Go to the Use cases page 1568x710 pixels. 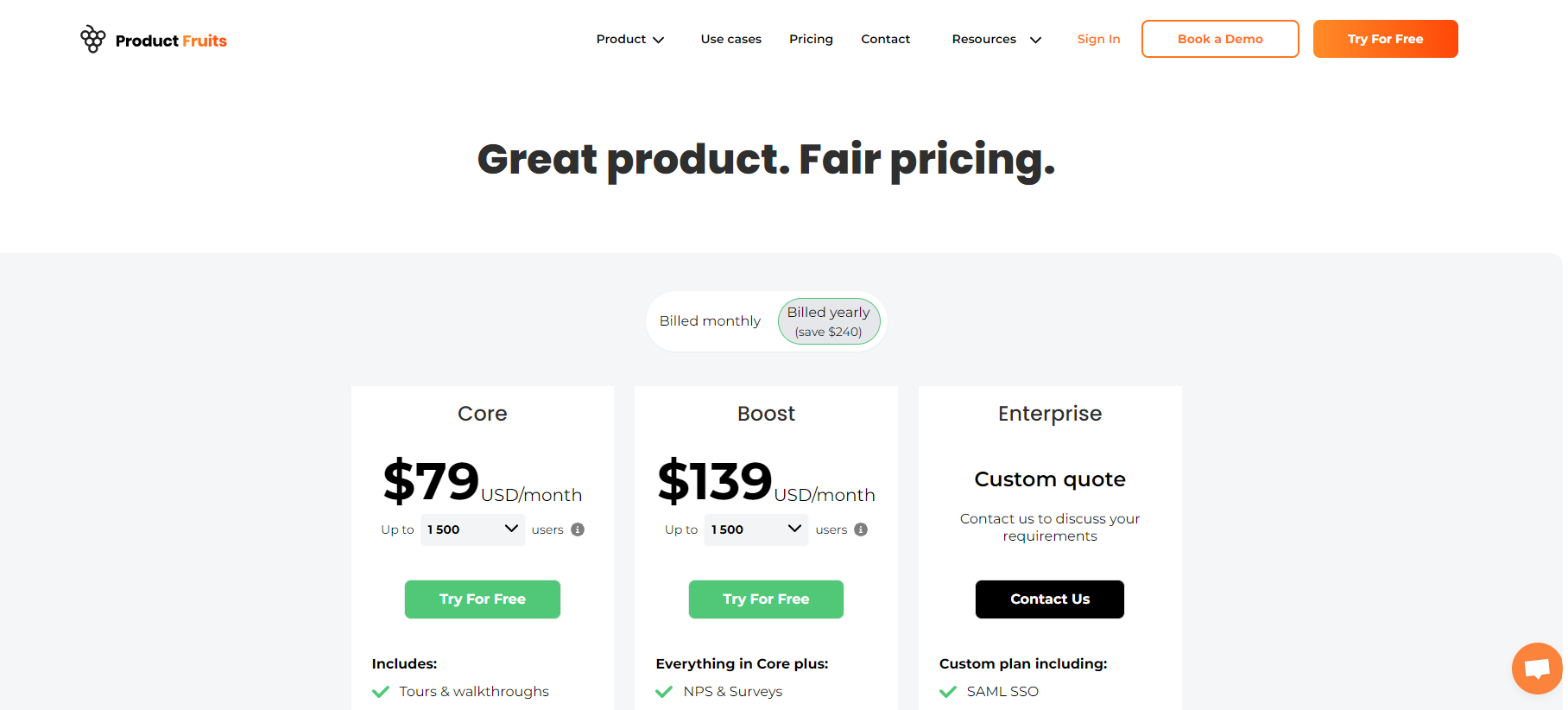[x=730, y=39]
